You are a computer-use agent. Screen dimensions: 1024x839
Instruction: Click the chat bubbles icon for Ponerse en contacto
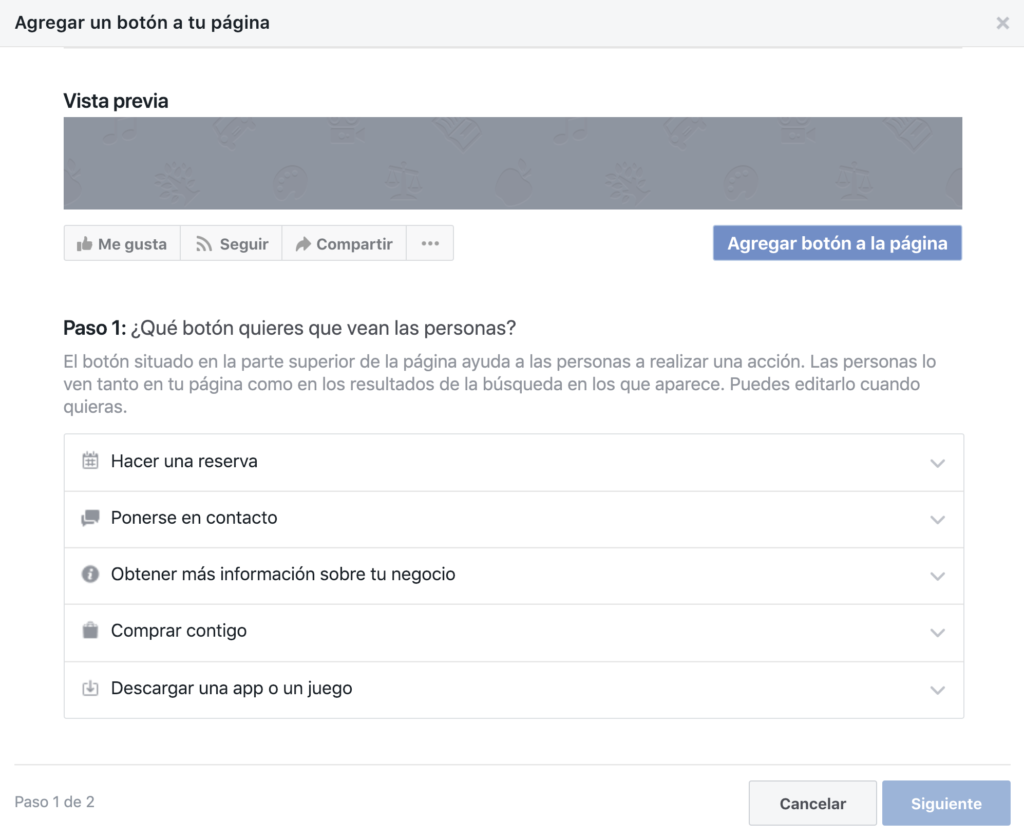(x=90, y=518)
